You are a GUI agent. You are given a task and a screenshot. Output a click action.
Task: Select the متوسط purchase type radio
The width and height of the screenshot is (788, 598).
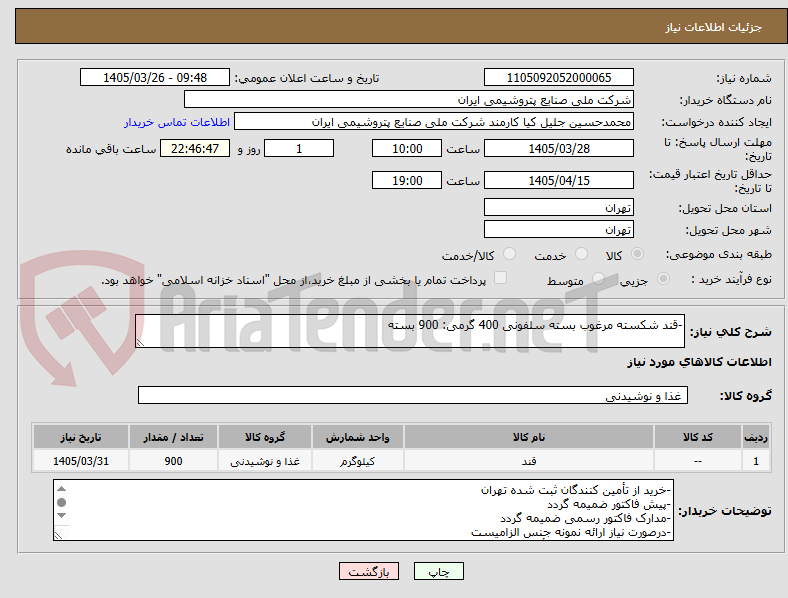(598, 279)
